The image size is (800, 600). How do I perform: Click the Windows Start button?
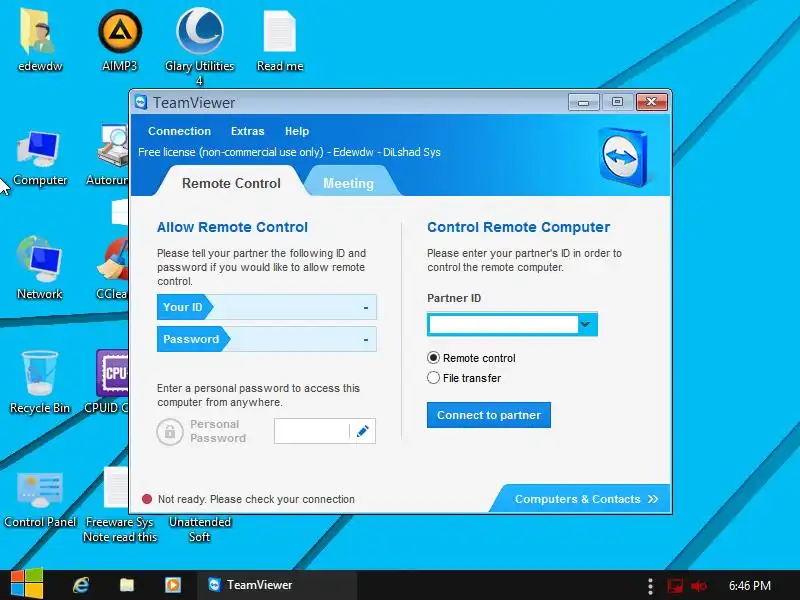[27, 584]
